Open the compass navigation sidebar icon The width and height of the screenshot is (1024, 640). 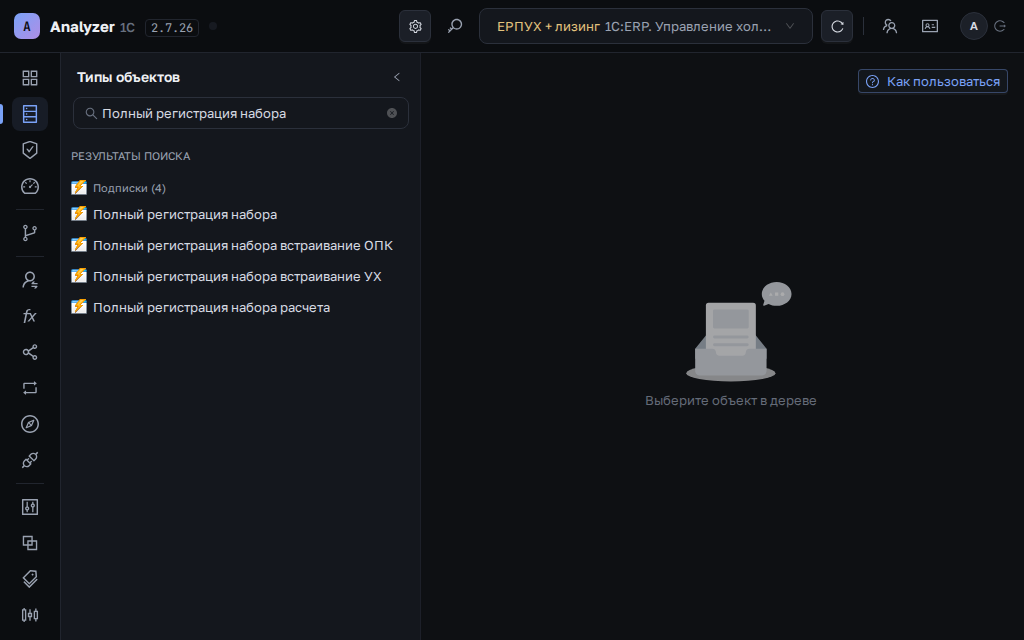(x=30, y=424)
